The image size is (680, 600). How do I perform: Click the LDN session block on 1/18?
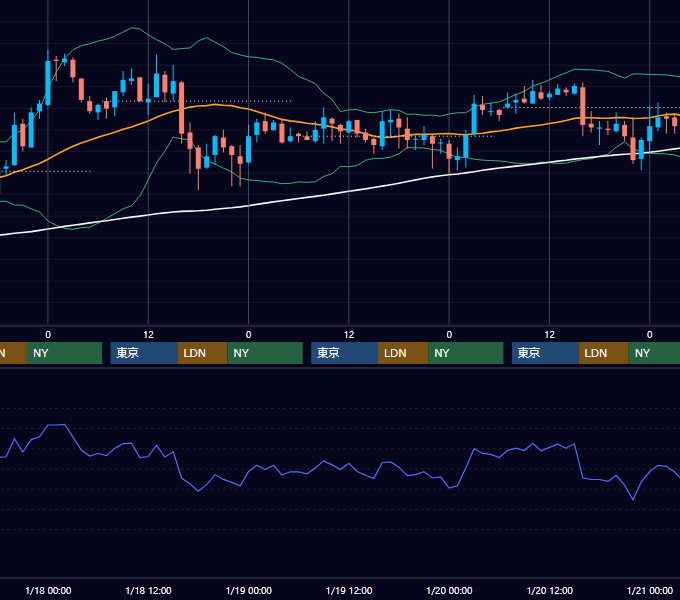(203, 353)
